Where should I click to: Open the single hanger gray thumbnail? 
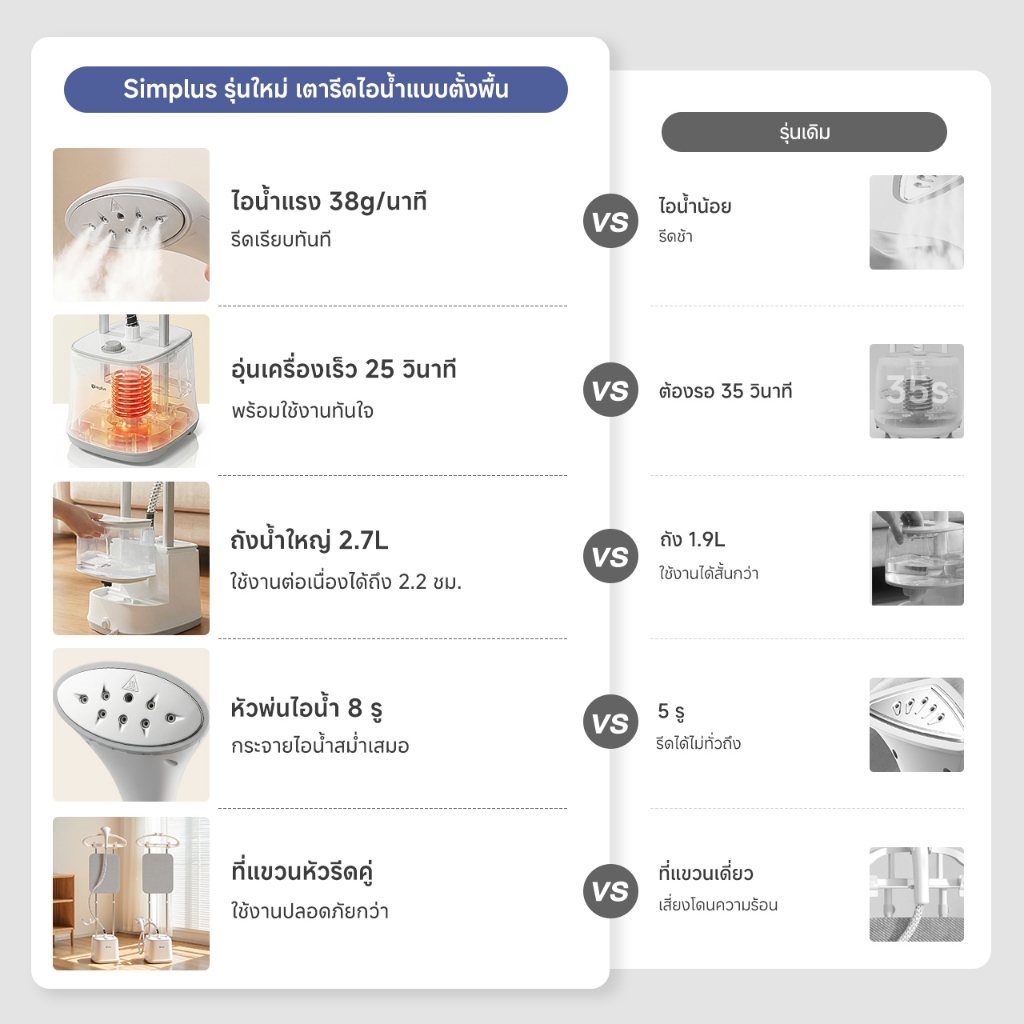916,894
